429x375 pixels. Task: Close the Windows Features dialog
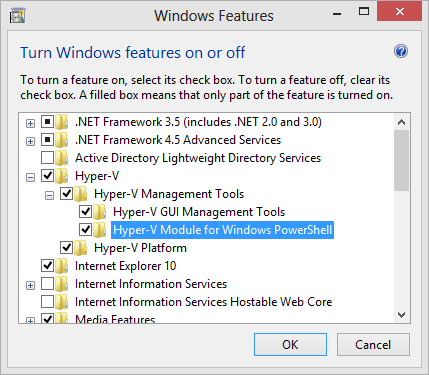click(399, 12)
